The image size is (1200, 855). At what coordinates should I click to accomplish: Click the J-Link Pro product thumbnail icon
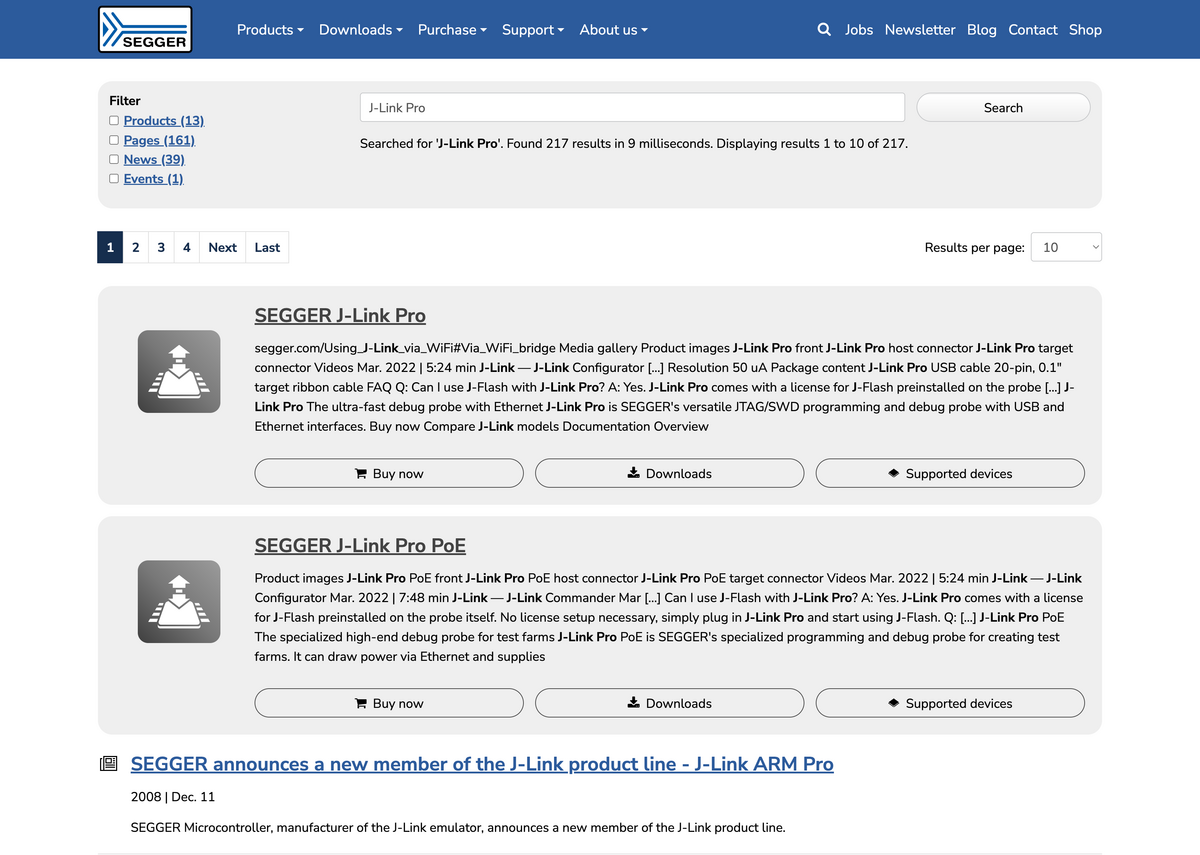click(x=179, y=371)
